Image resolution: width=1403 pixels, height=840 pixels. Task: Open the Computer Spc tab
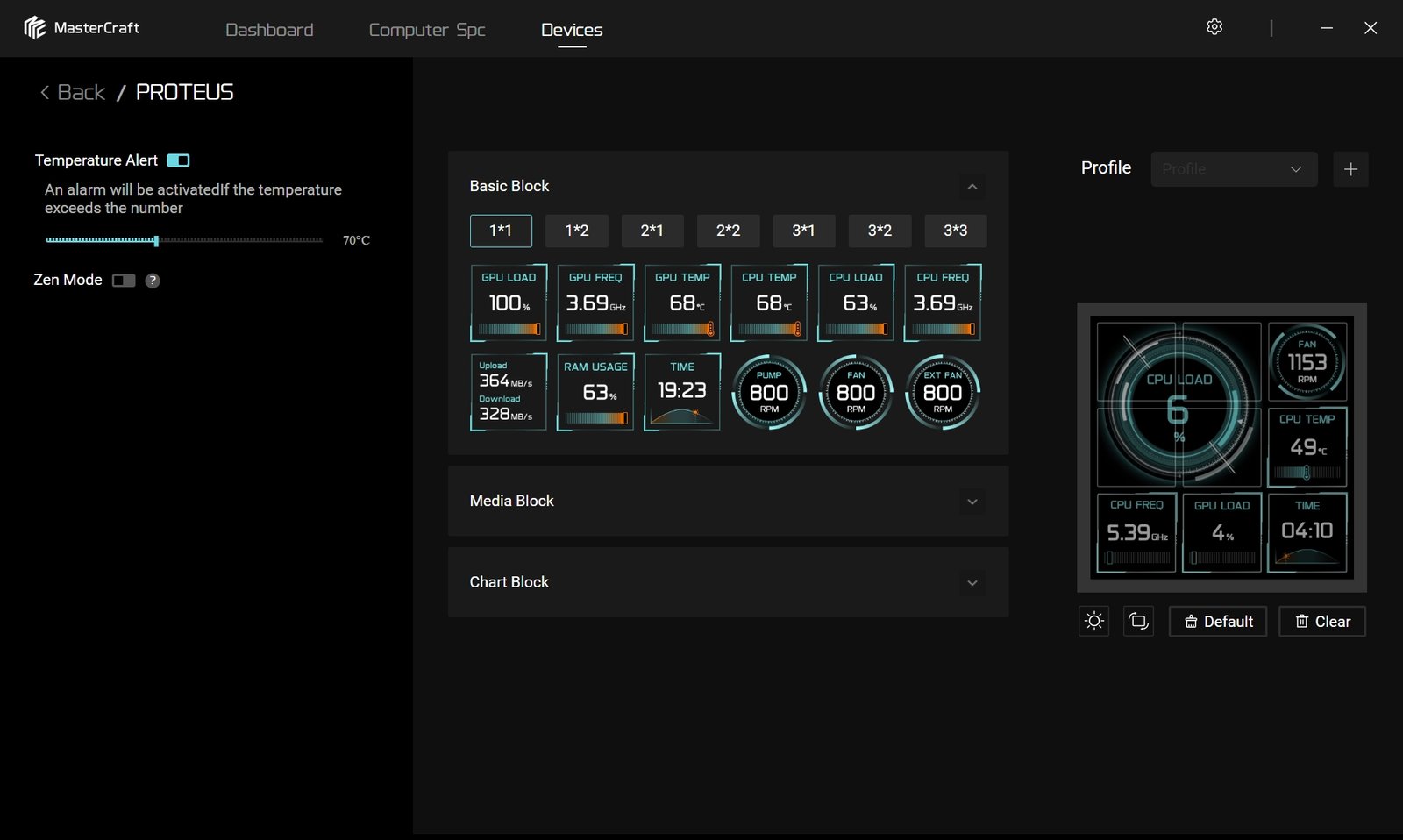(427, 30)
